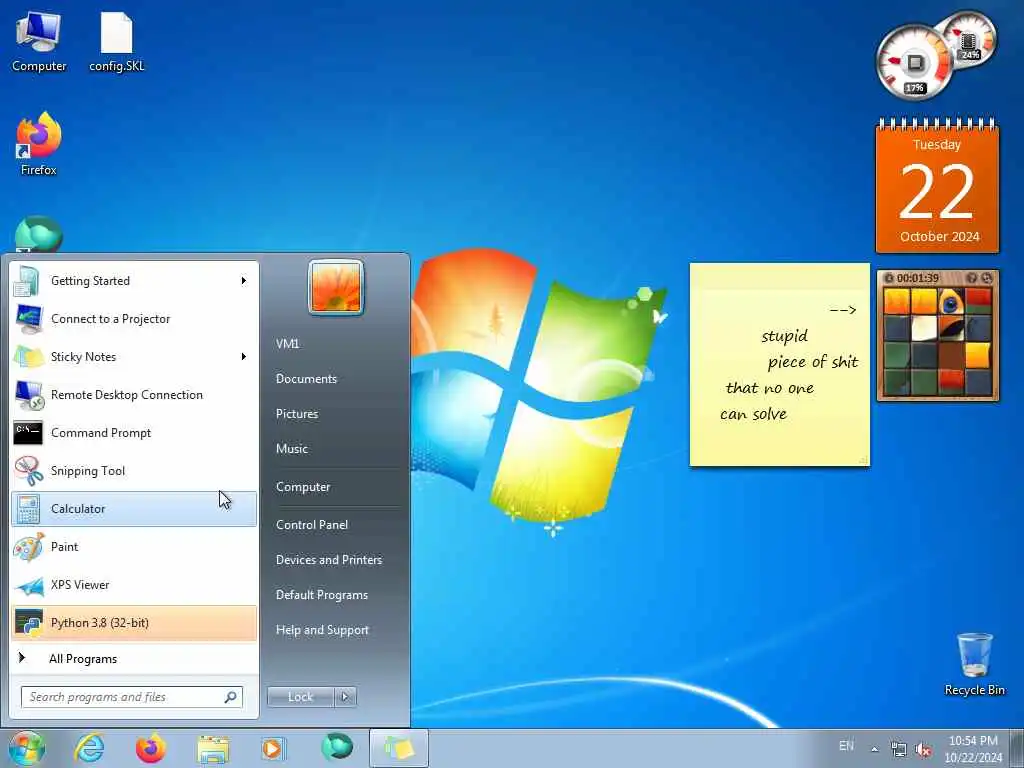Start the Calculator program
1024x768 pixels.
point(134,509)
